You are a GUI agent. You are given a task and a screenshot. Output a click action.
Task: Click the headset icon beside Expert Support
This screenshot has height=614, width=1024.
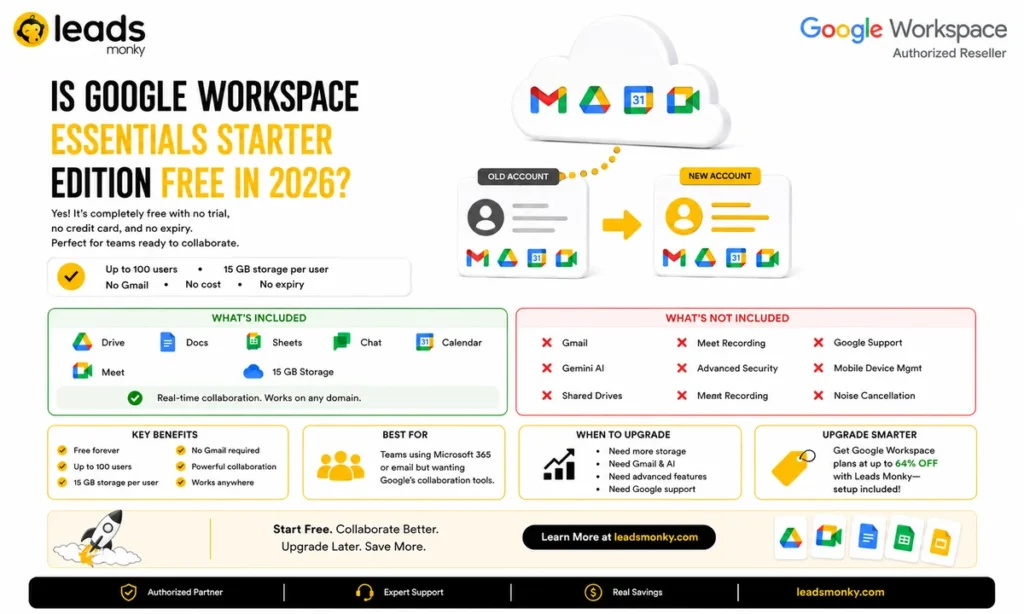coord(364,592)
